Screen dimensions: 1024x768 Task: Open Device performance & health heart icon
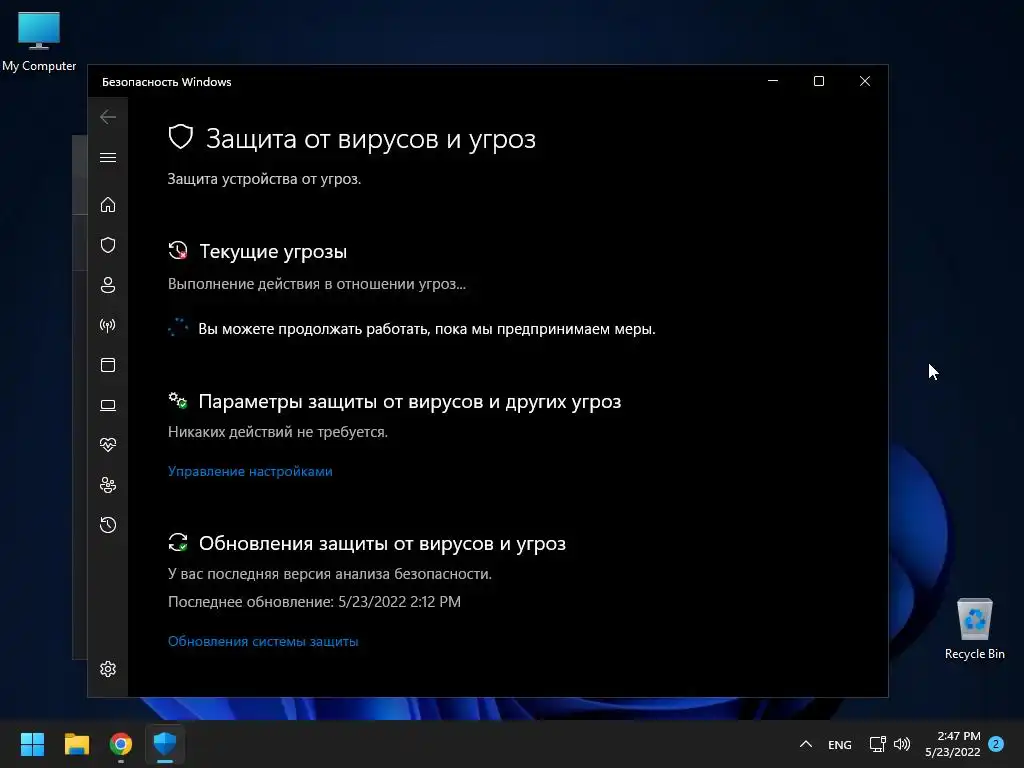click(108, 445)
